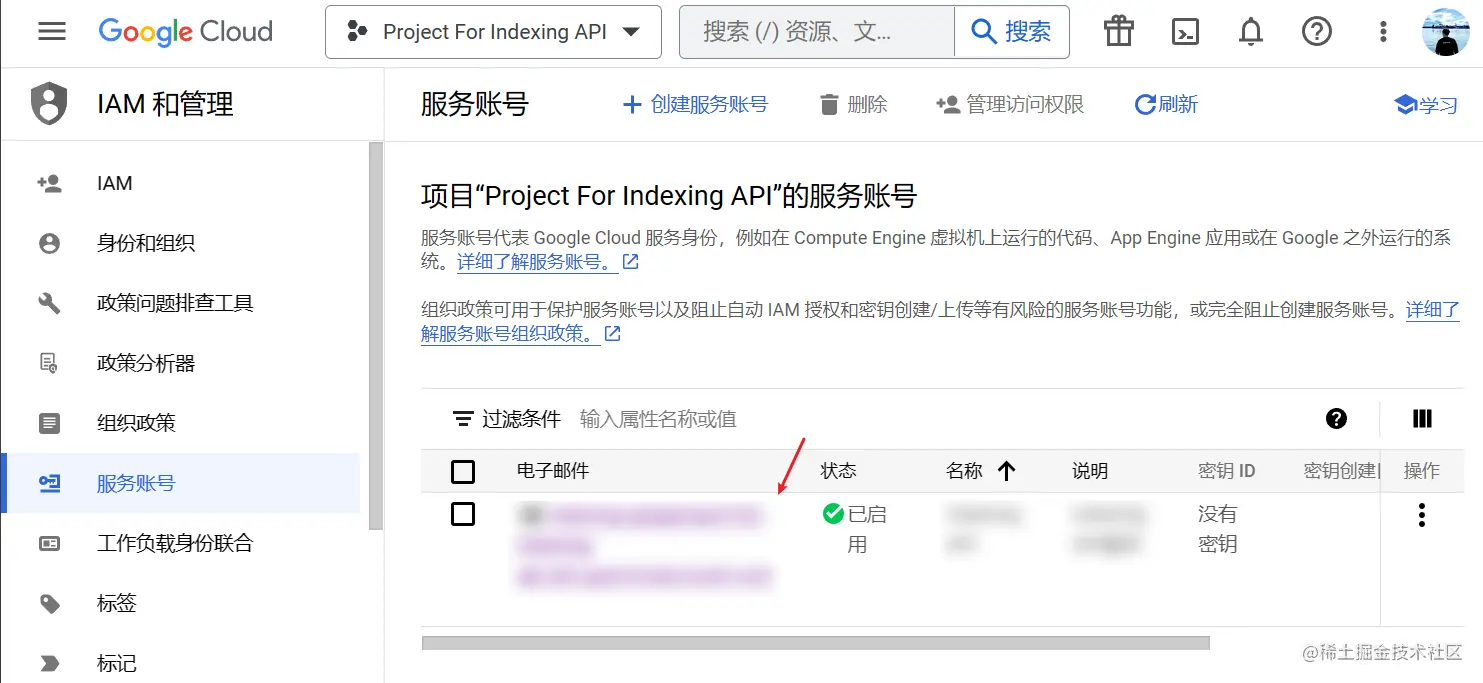Click the table help question icon
The image size is (1483, 683).
tap(1336, 419)
